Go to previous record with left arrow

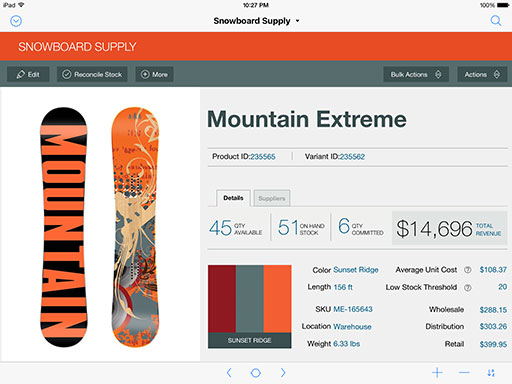click(x=229, y=373)
